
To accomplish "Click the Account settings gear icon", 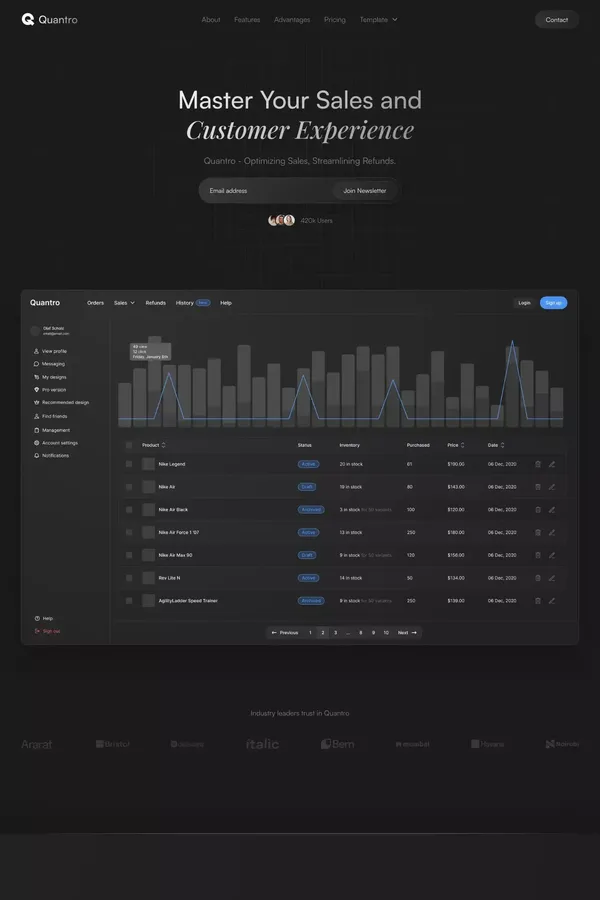I will click(x=36, y=443).
